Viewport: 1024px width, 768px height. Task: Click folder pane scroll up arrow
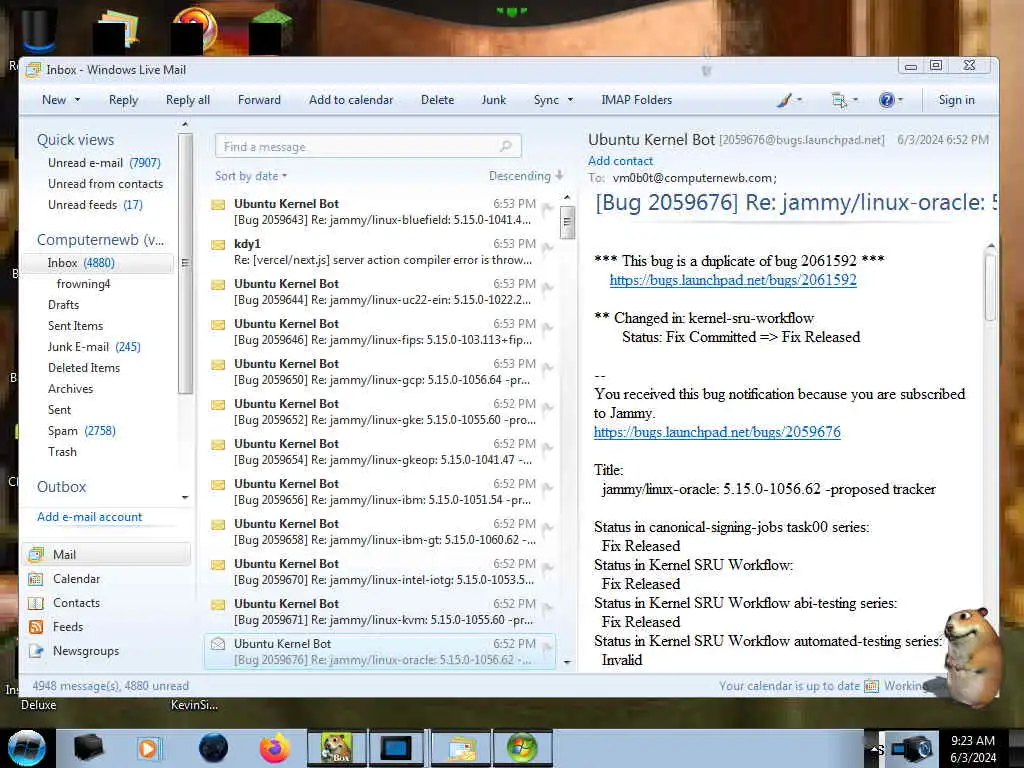[x=185, y=124]
